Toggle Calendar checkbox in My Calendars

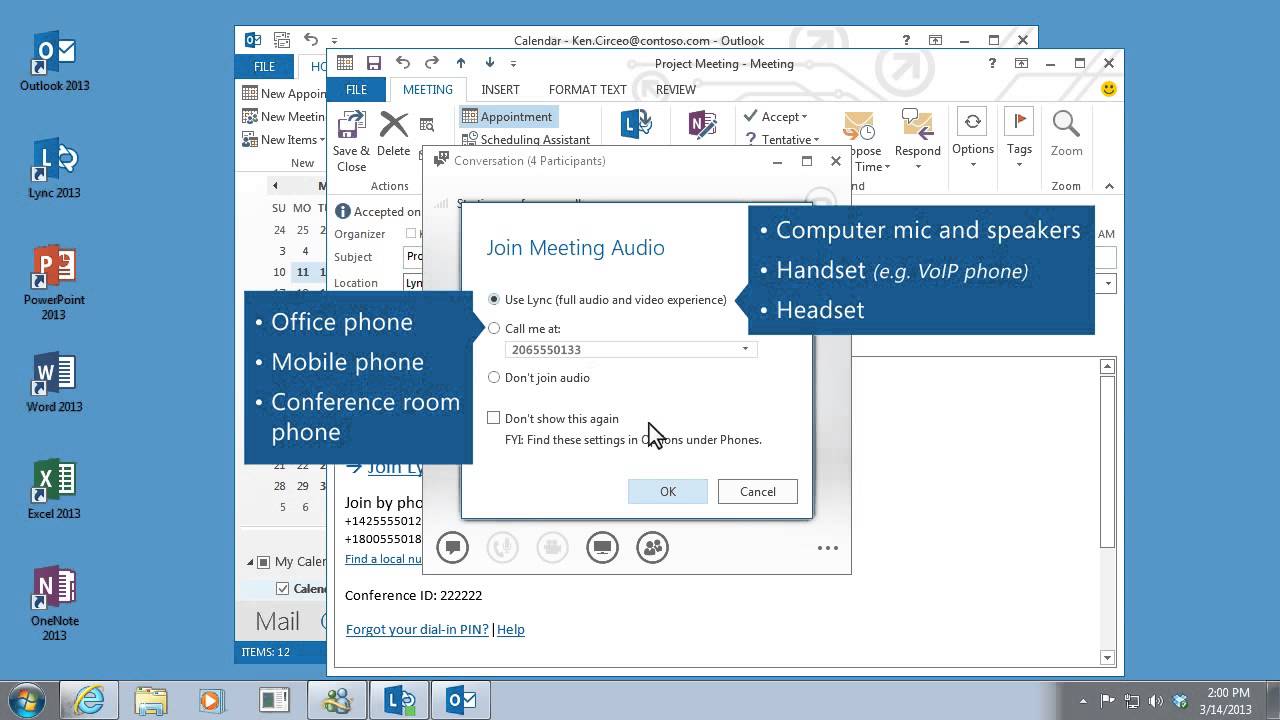coord(283,588)
